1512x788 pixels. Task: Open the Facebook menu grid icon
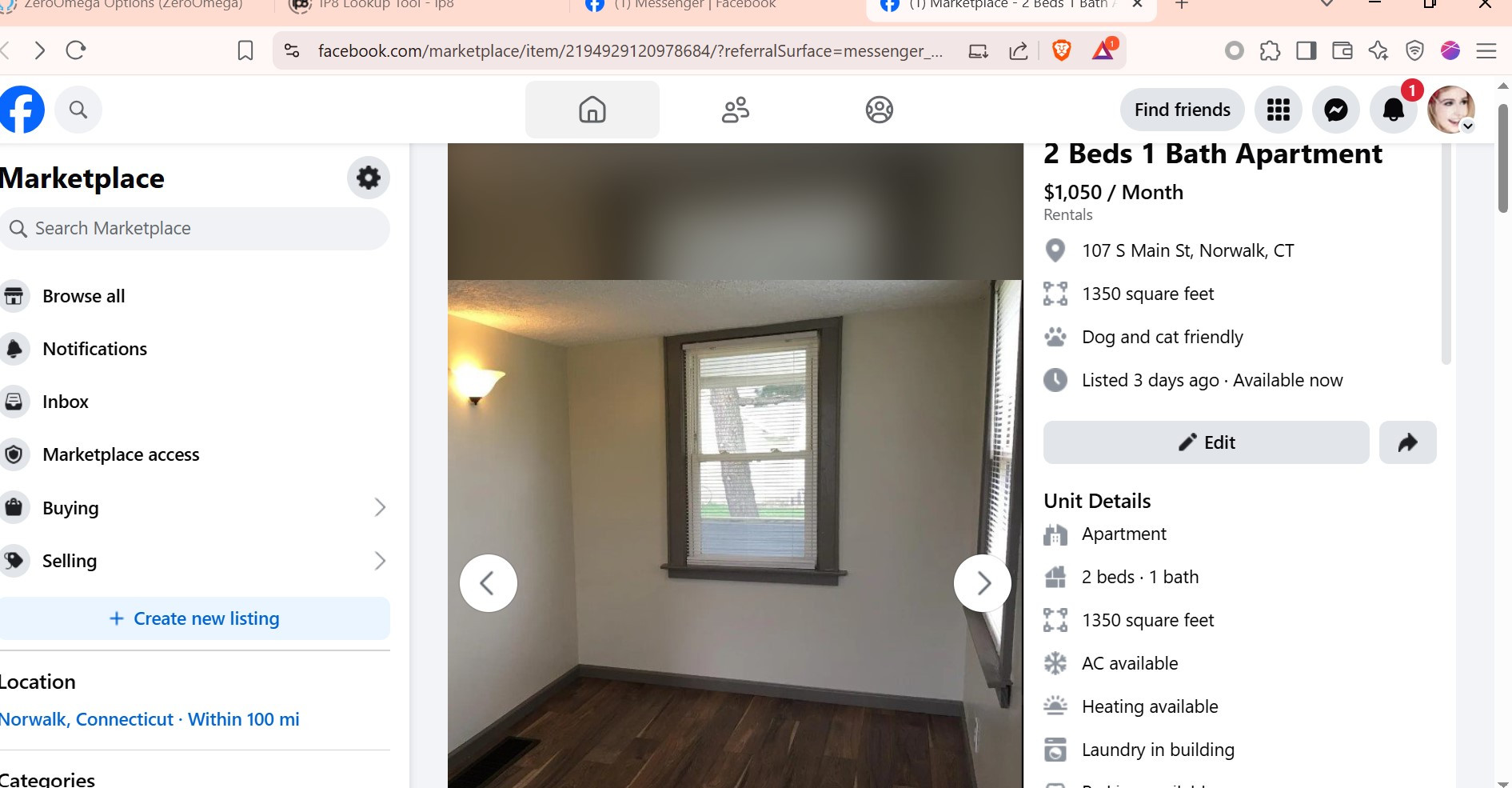1279,110
